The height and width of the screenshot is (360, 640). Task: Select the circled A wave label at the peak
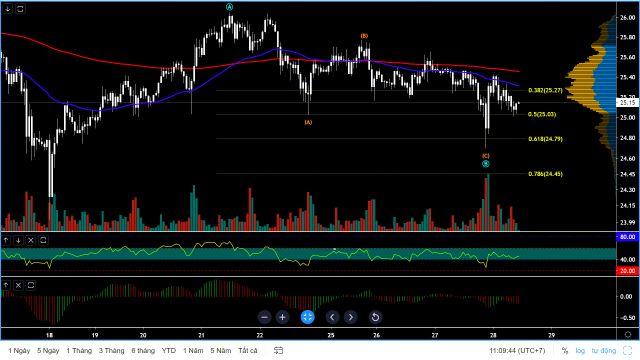(230, 7)
